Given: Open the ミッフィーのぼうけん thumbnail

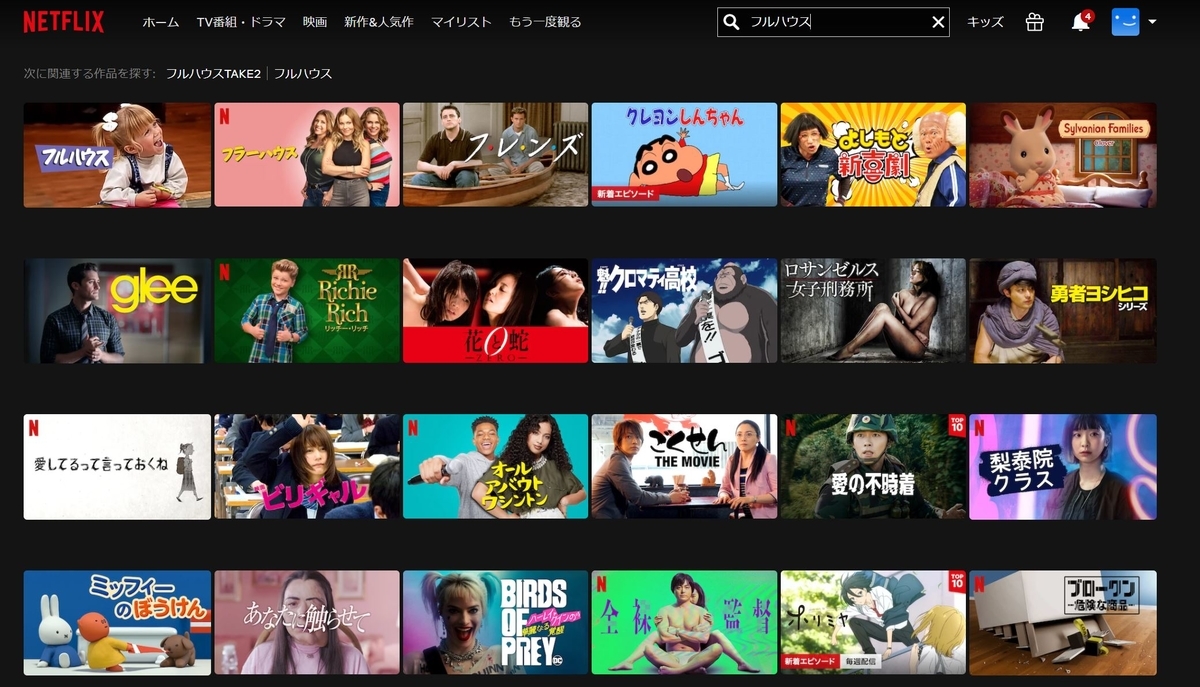Looking at the screenshot, I should 117,623.
